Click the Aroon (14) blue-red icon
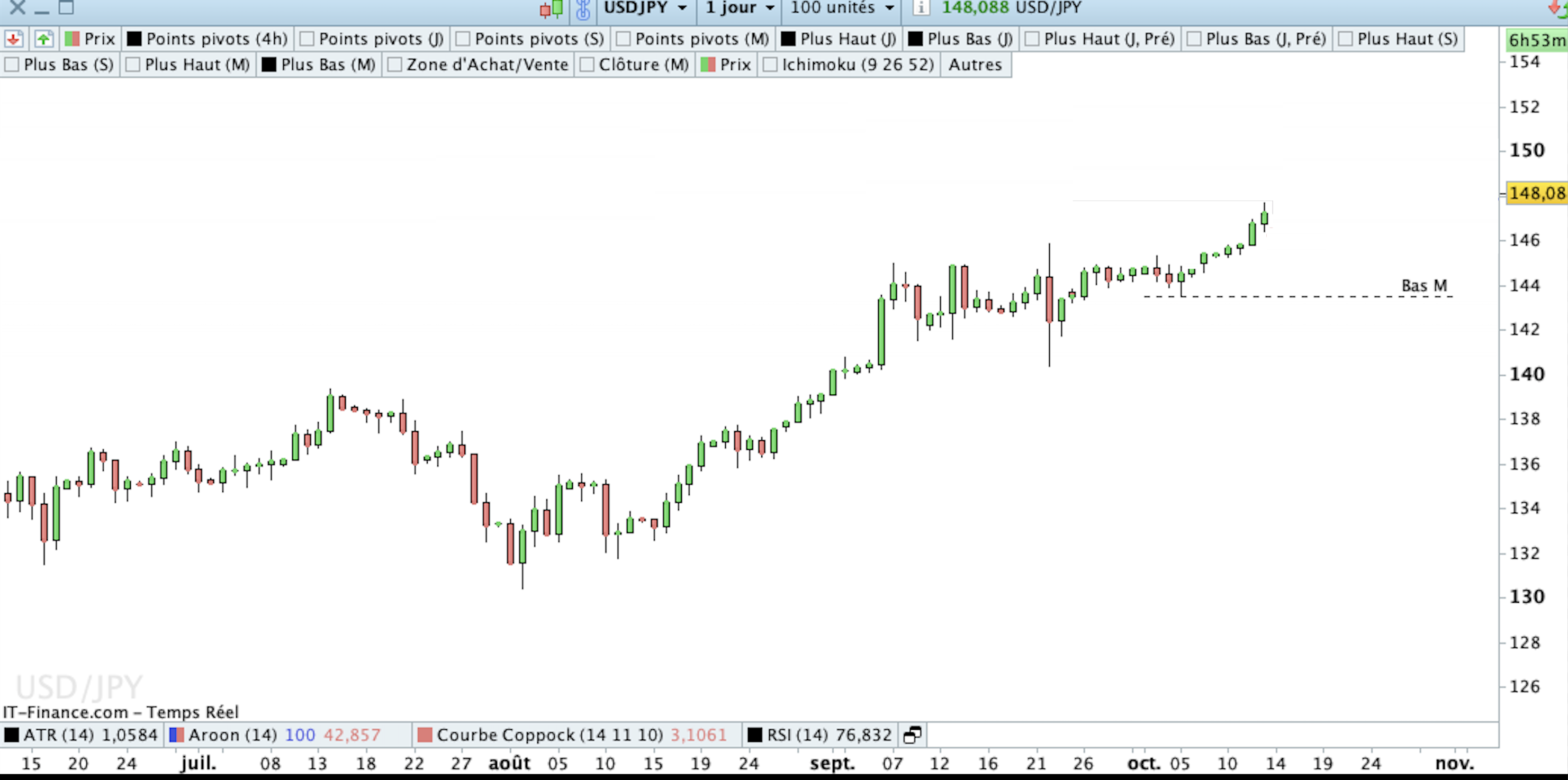1568x780 pixels. 176,735
